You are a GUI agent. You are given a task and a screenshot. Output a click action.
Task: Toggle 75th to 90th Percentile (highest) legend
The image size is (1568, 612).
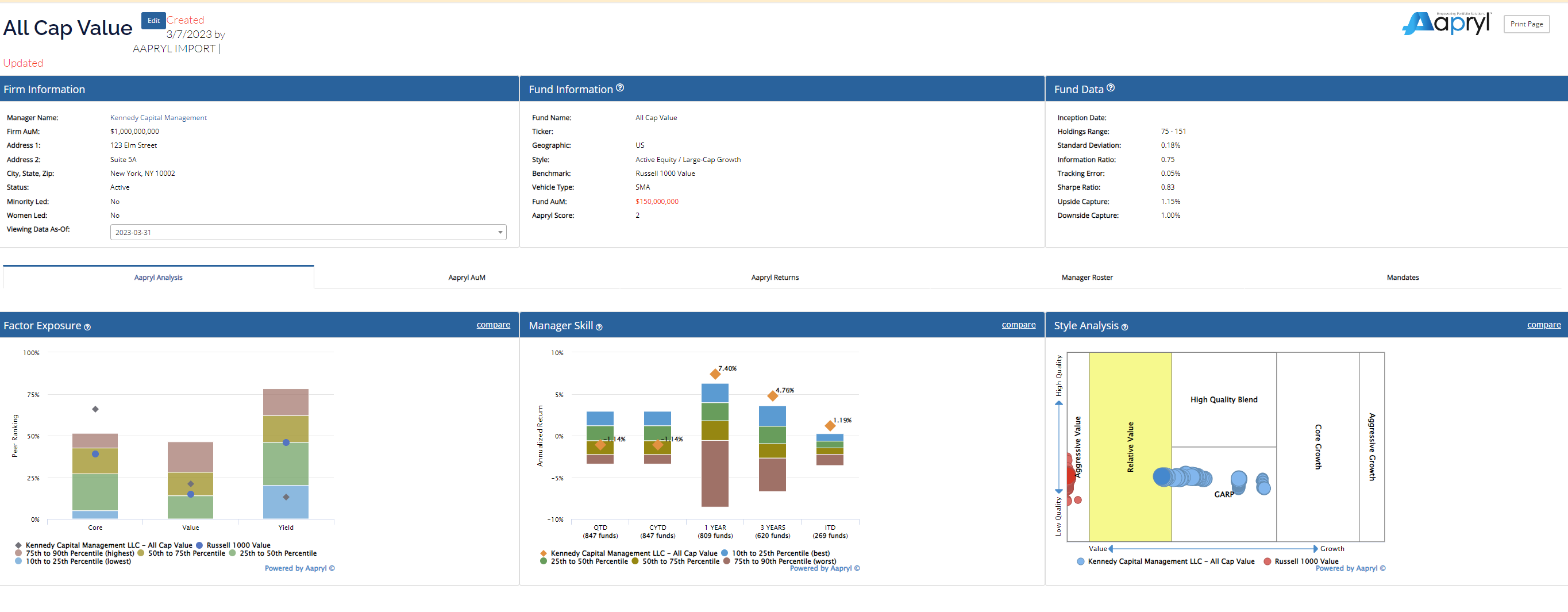[74, 553]
